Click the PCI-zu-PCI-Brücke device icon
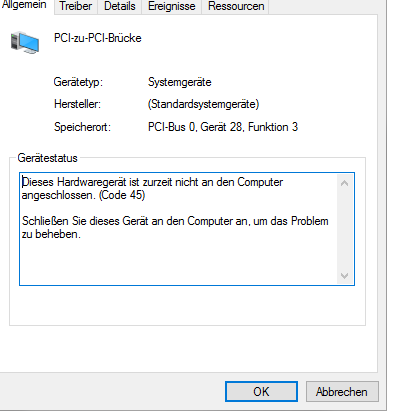 (x=25, y=42)
